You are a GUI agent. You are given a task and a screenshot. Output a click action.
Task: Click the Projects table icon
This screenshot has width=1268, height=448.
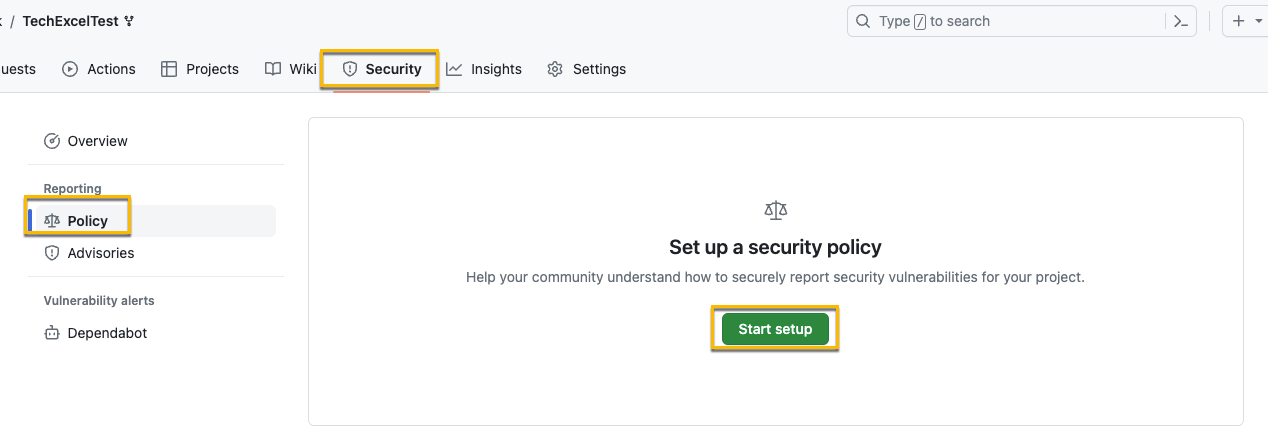[x=169, y=69]
